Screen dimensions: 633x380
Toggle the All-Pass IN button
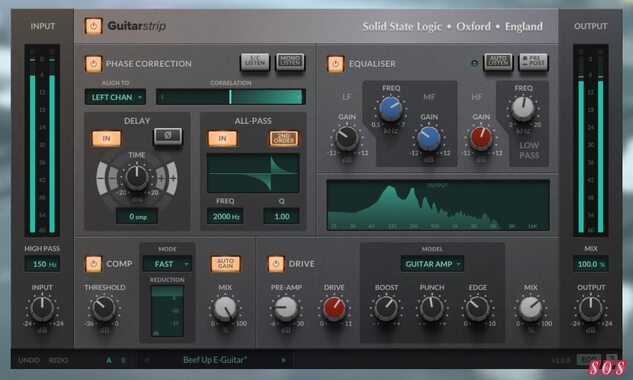(222, 139)
